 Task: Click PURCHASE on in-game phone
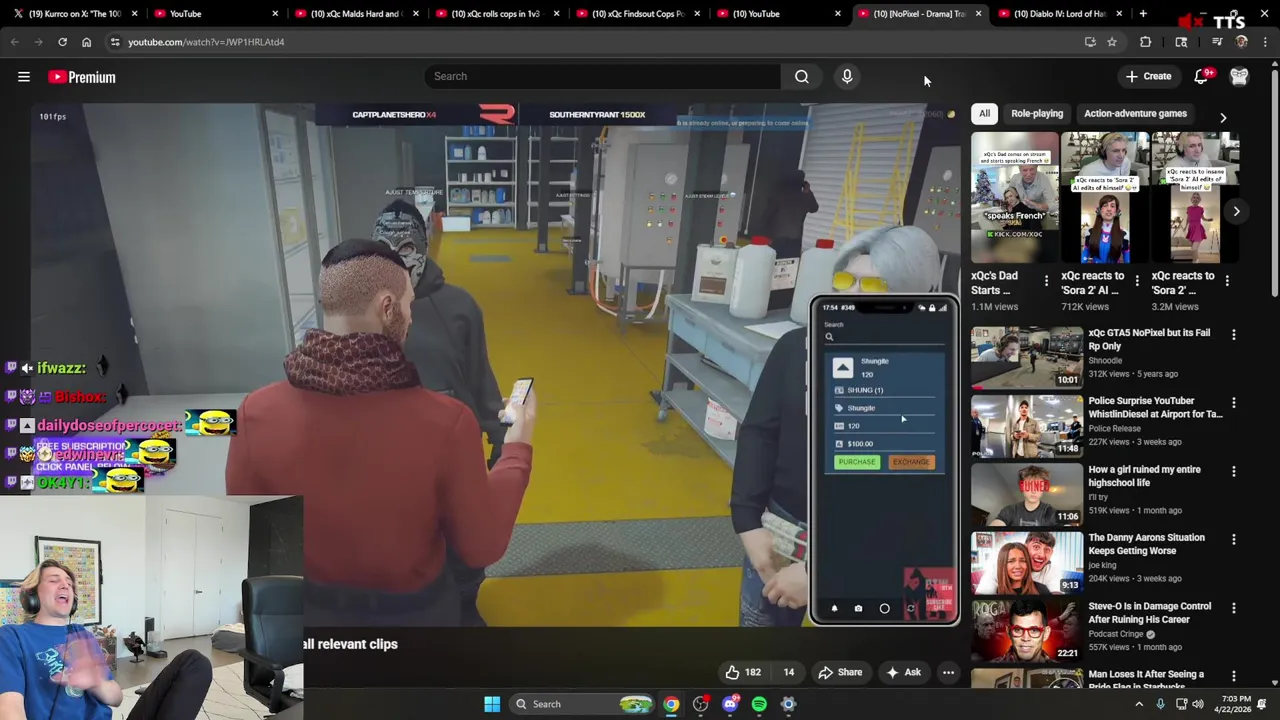click(x=857, y=462)
